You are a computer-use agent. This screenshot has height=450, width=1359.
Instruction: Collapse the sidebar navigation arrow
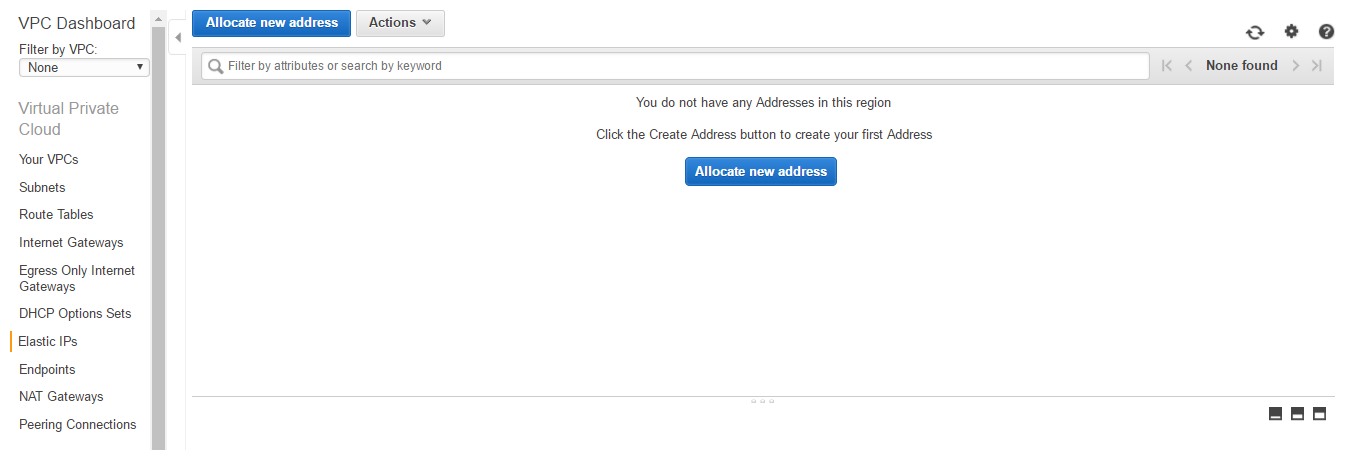pyautogui.click(x=178, y=37)
